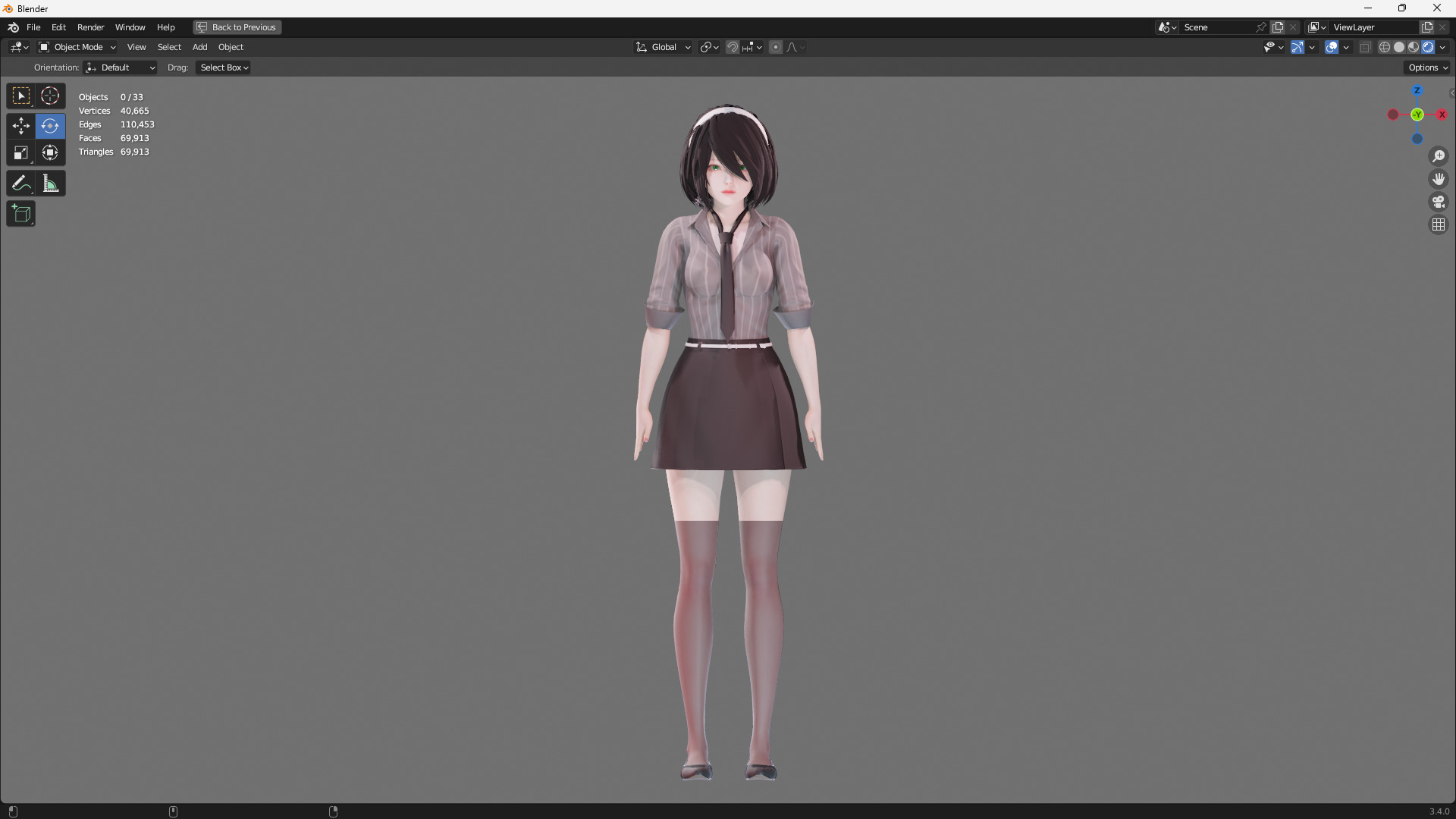Select the Cursor tool
The height and width of the screenshot is (819, 1456).
[50, 96]
